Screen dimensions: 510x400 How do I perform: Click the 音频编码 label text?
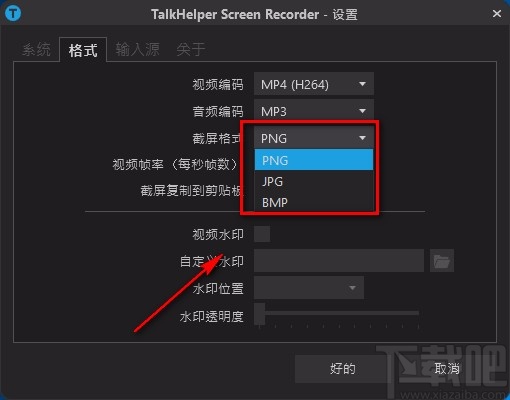[x=218, y=111]
